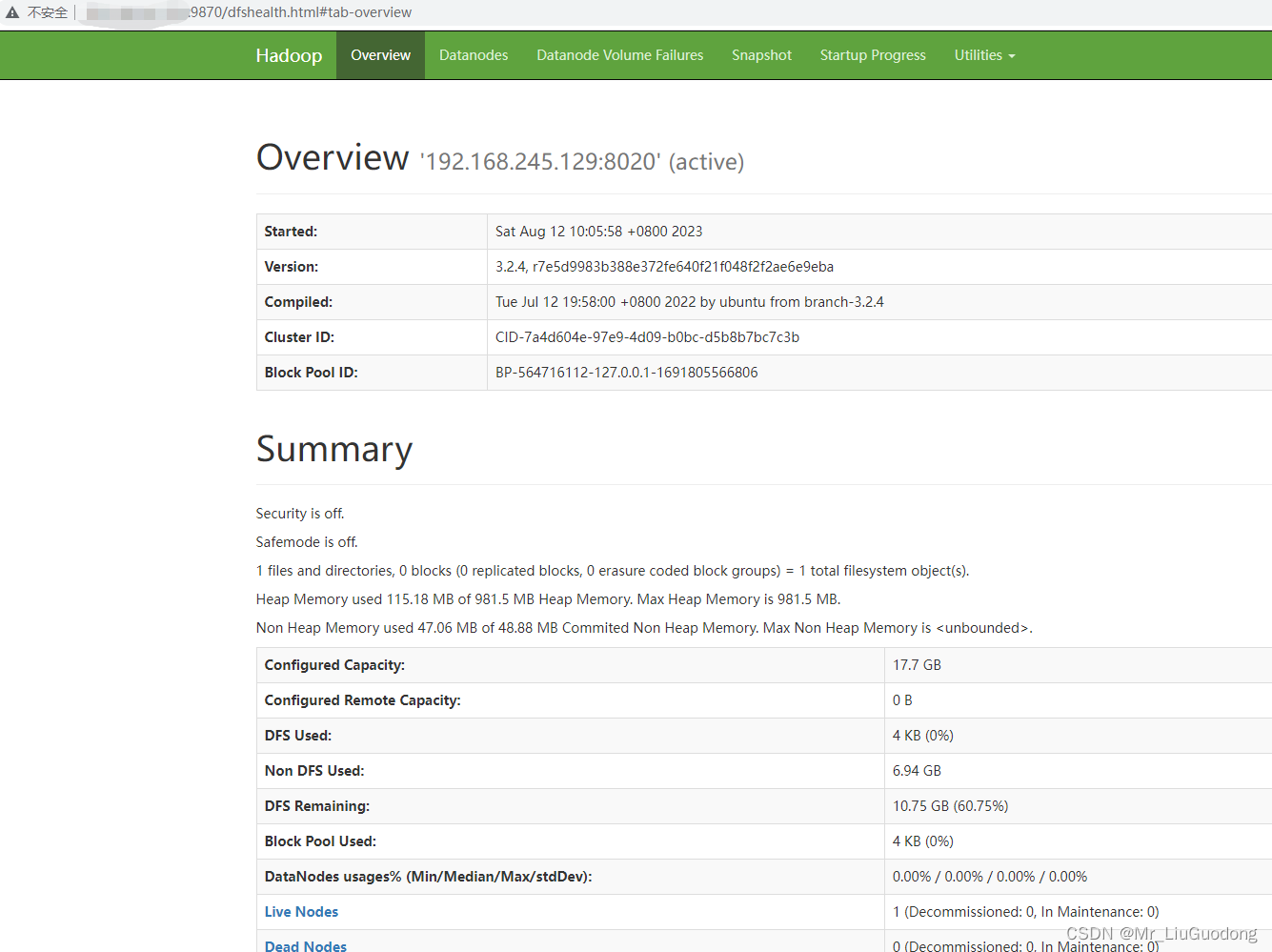Select the Cluster ID value
1272x952 pixels.
(x=647, y=337)
